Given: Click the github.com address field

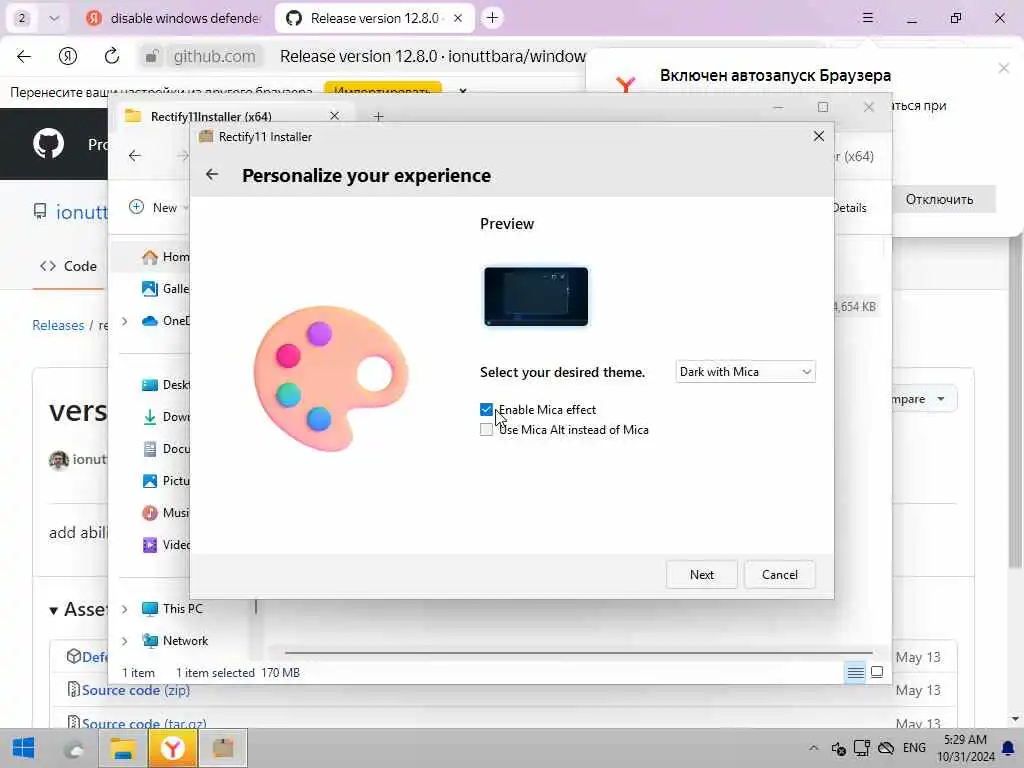Looking at the screenshot, I should point(214,57).
